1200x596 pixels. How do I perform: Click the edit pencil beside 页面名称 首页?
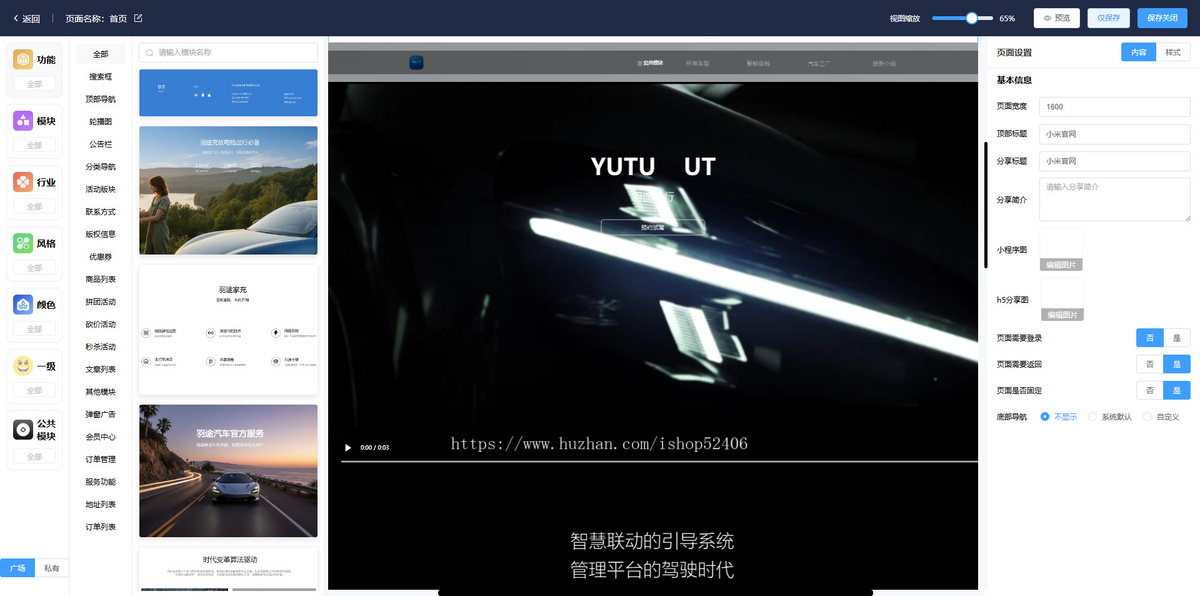tap(138, 17)
